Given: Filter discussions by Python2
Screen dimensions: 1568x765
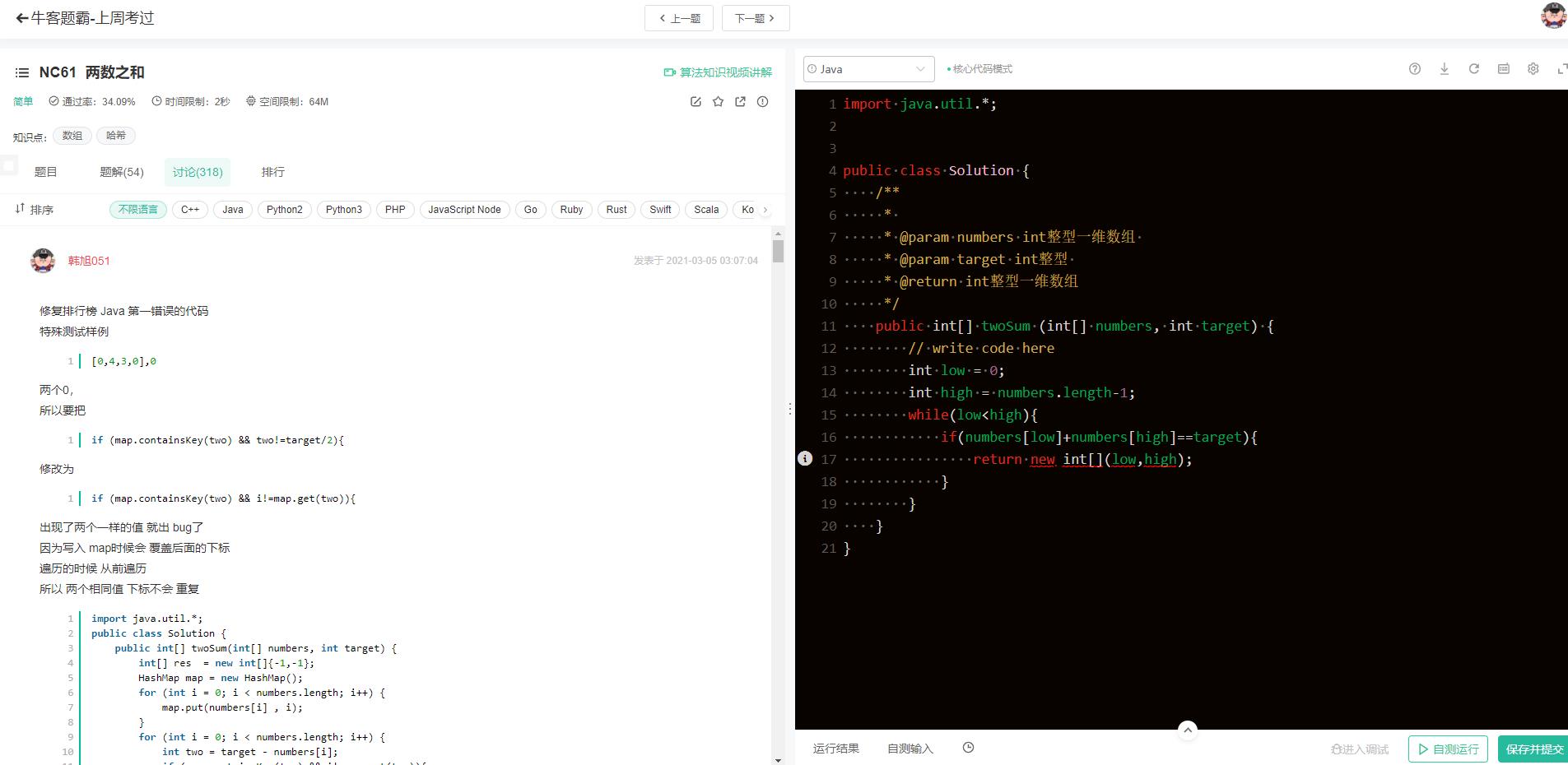Looking at the screenshot, I should pos(285,210).
